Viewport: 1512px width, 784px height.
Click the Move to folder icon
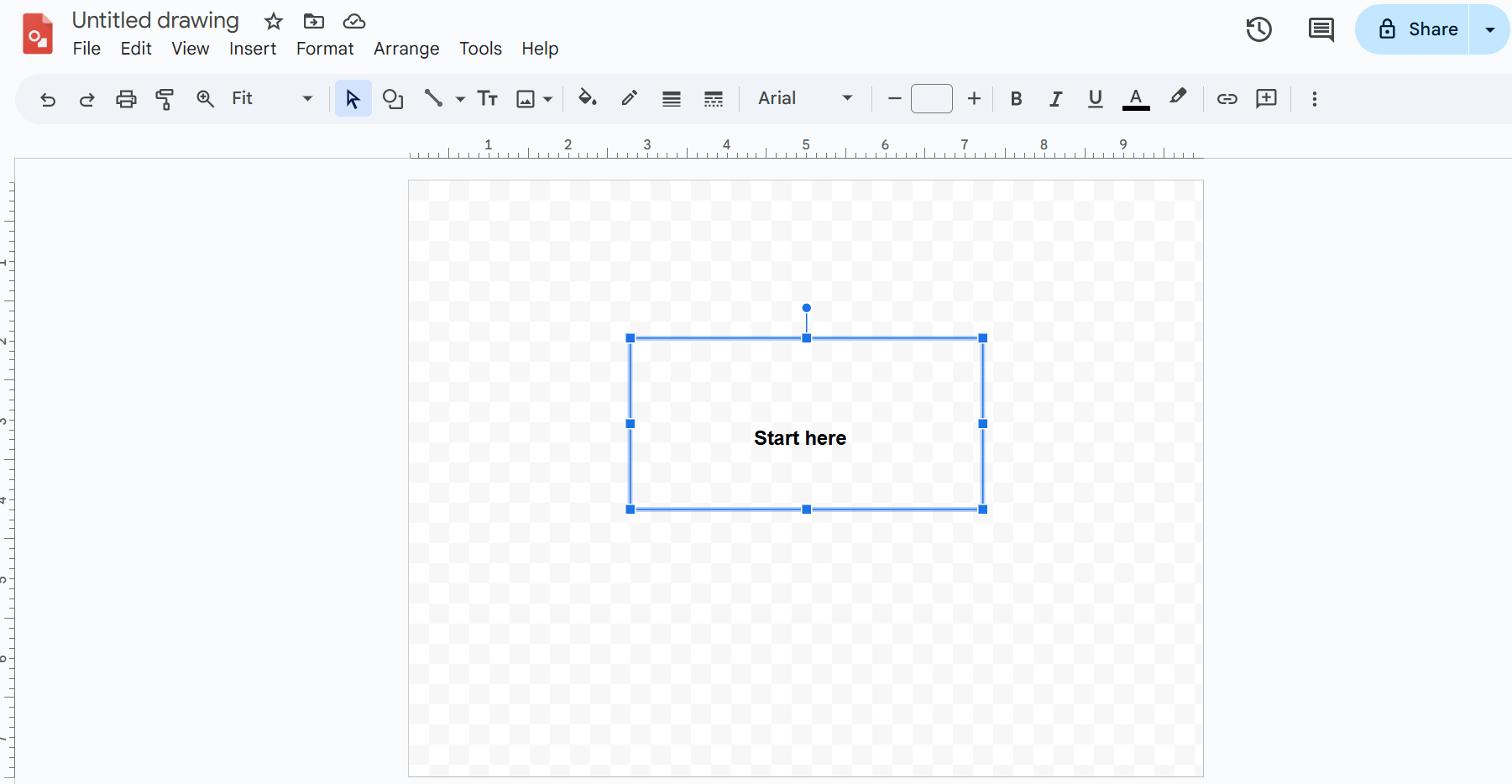pos(314,21)
